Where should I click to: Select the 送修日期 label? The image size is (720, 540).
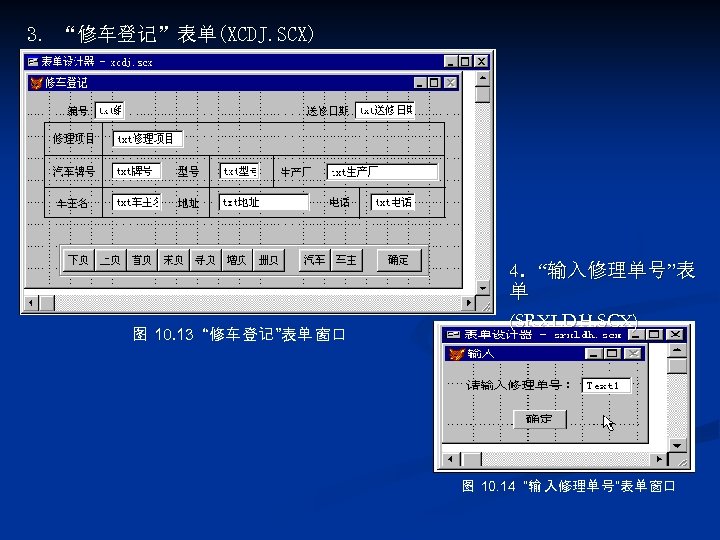point(327,111)
